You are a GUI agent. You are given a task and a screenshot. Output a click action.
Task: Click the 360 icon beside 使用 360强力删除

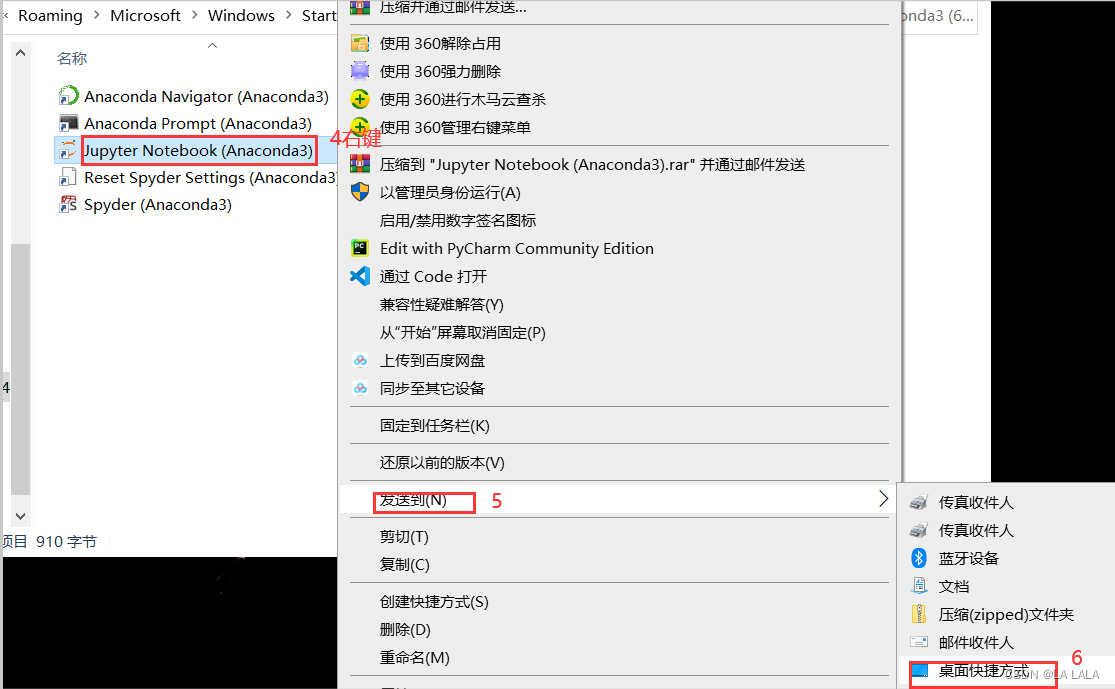point(361,71)
